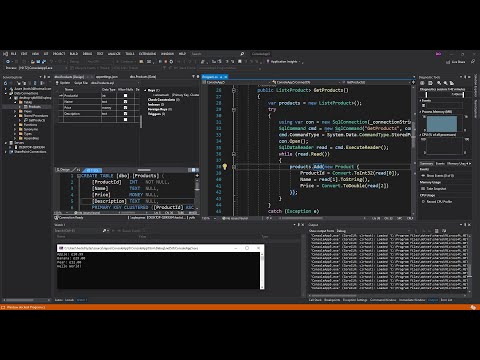The height and width of the screenshot is (360, 480).
Task: Open the Events tab in Diagnostic Tools
Action: click(440, 163)
